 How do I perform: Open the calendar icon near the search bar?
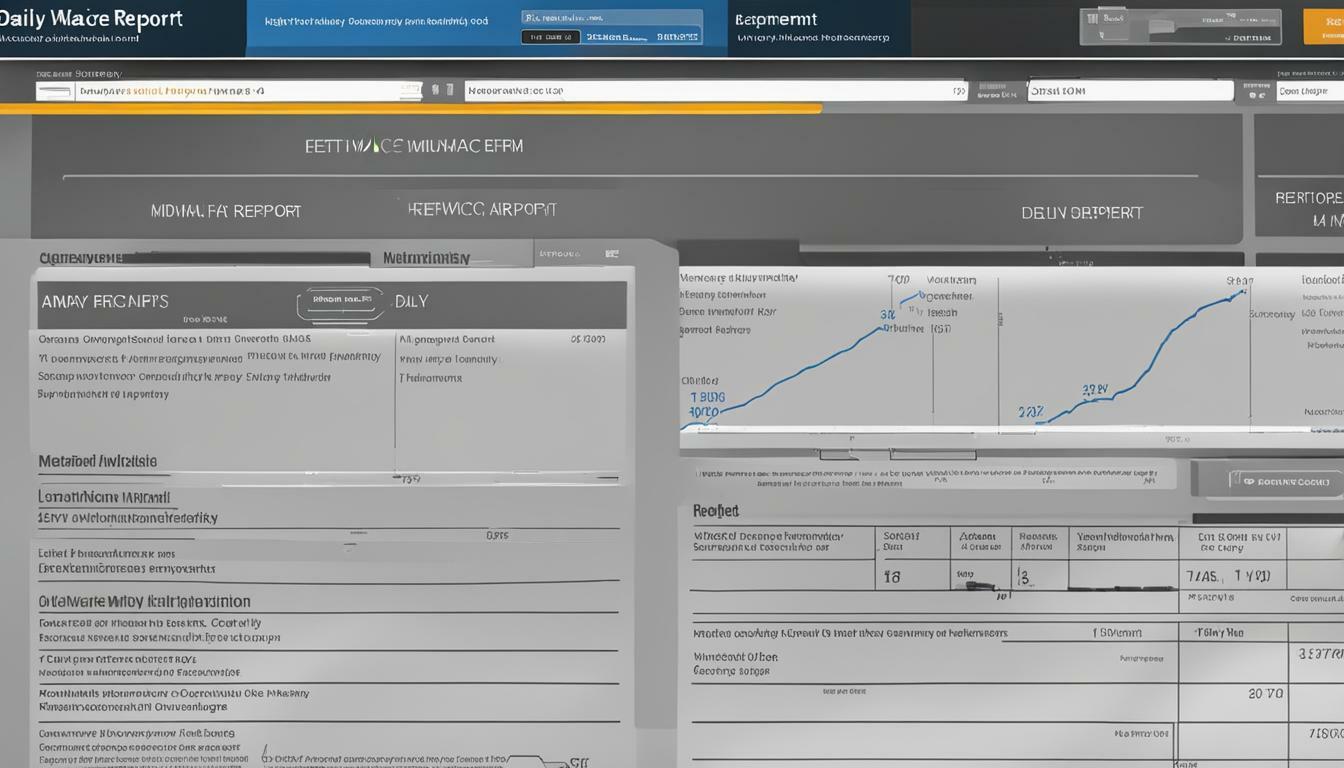pyautogui.click(x=451, y=89)
